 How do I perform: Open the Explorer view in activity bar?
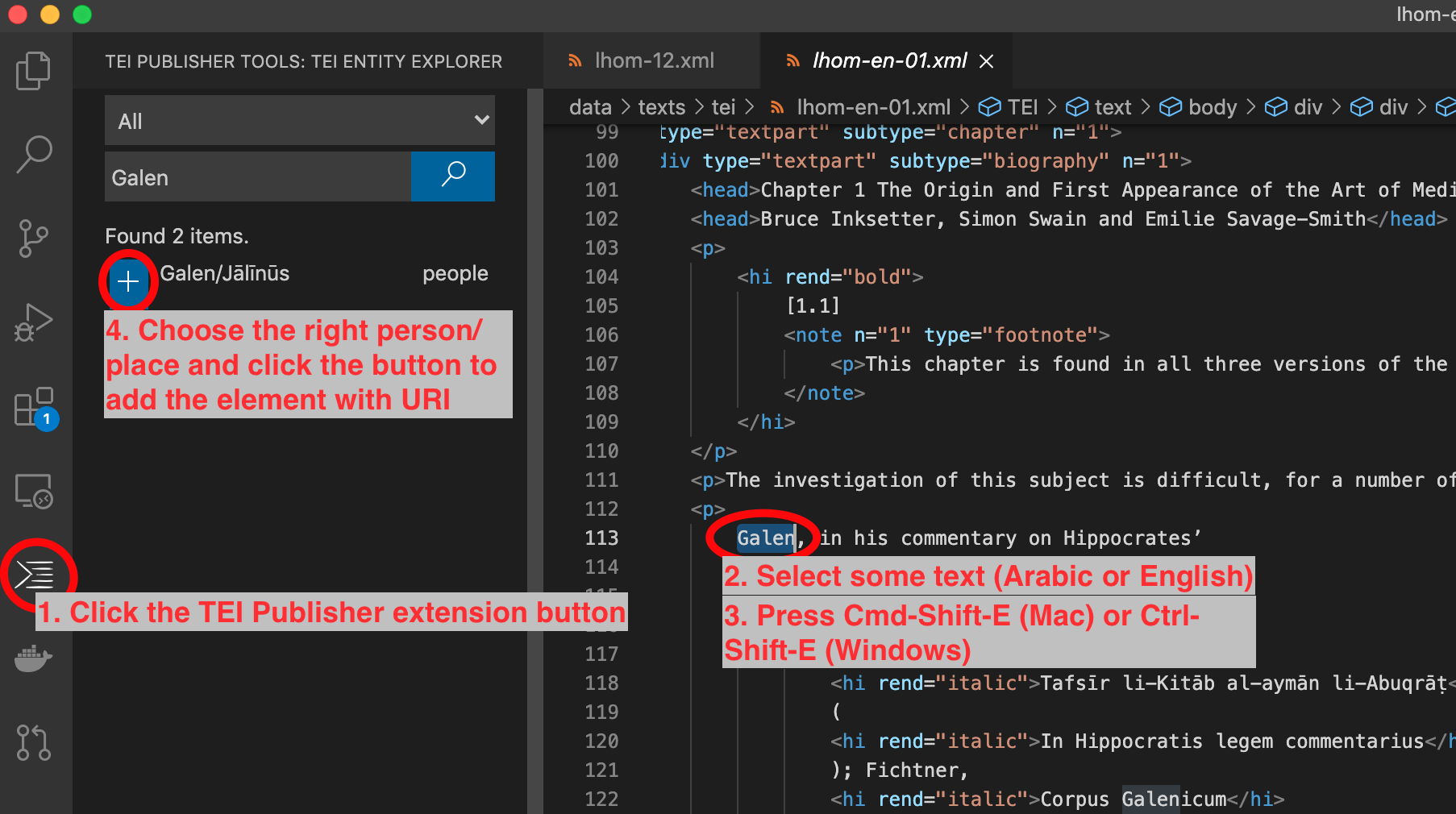[x=33, y=71]
